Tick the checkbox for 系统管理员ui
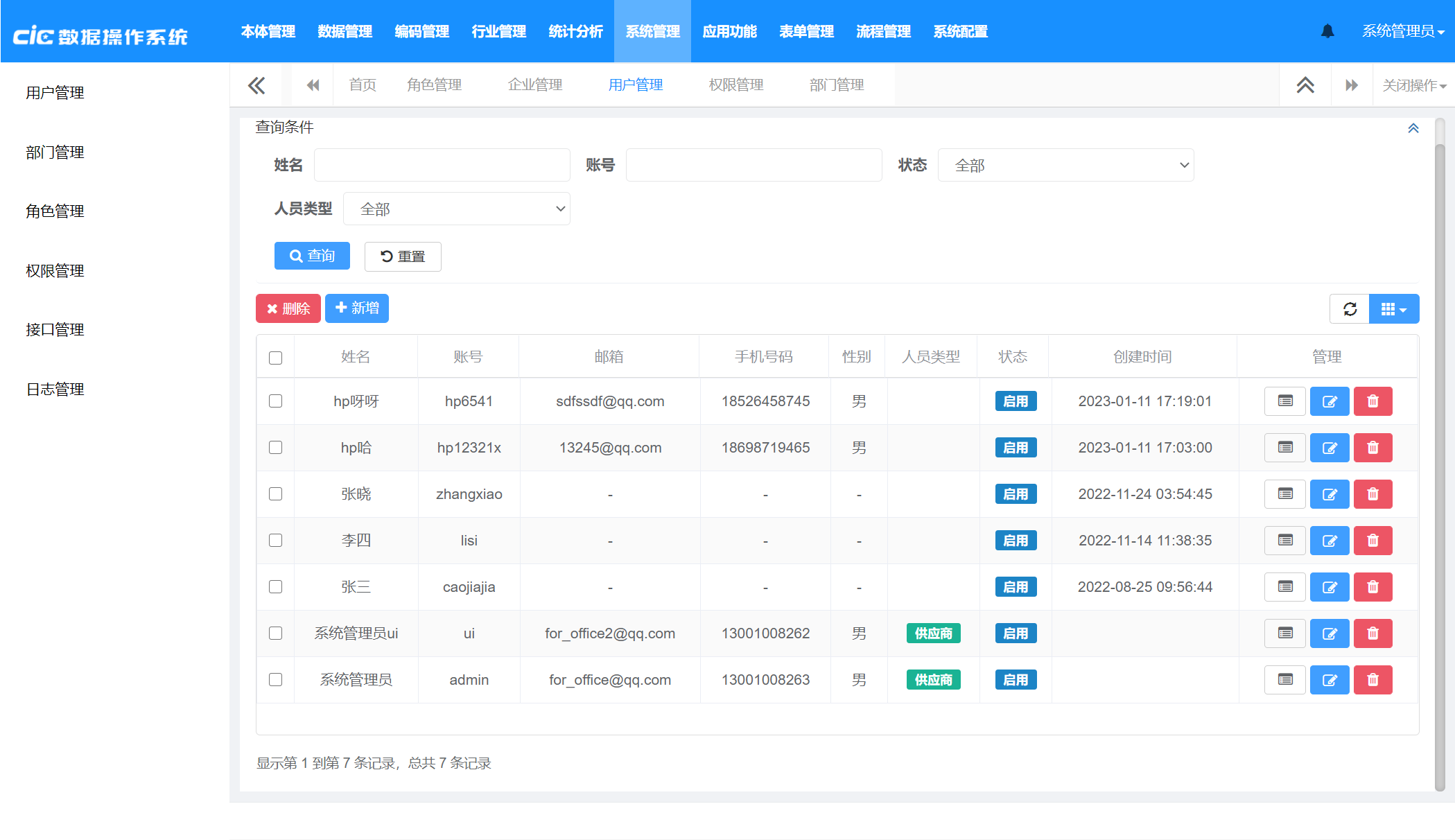This screenshot has width=1455, height=840. coord(276,633)
